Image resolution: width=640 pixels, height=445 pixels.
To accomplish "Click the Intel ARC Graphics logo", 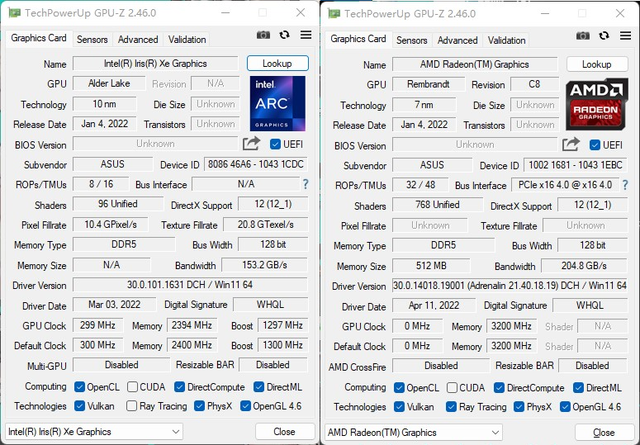I will pos(278,103).
